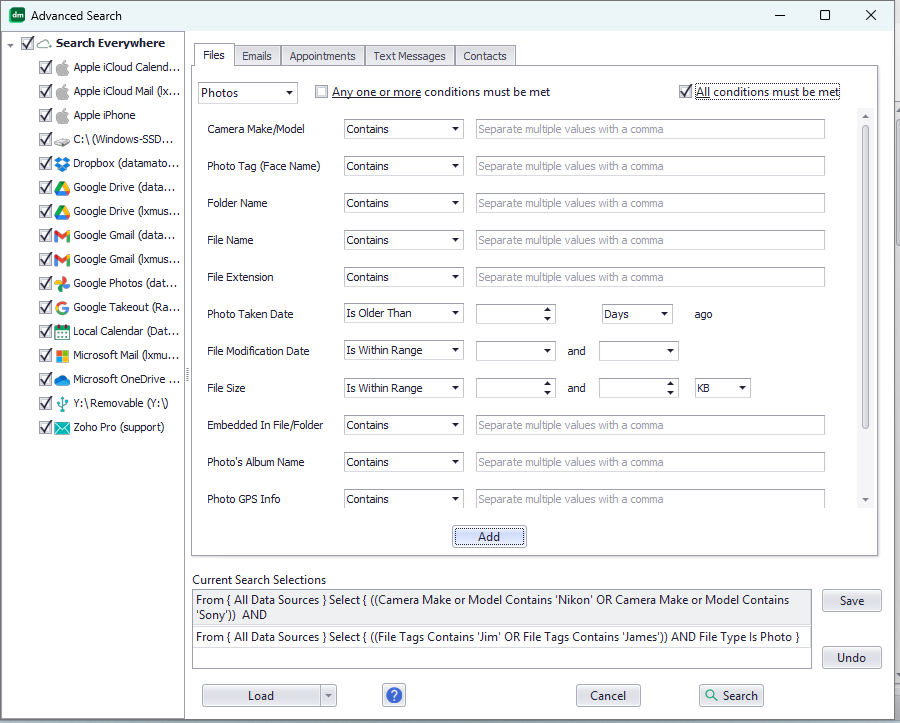The width and height of the screenshot is (900, 723).
Task: Click the Search button
Action: tap(731, 695)
